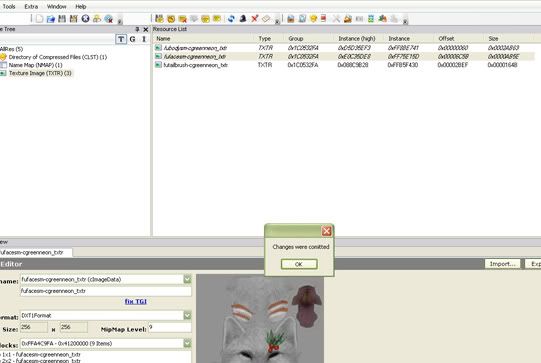The image size is (541, 363).
Task: Open the Tools menu
Action: pyautogui.click(x=9, y=7)
